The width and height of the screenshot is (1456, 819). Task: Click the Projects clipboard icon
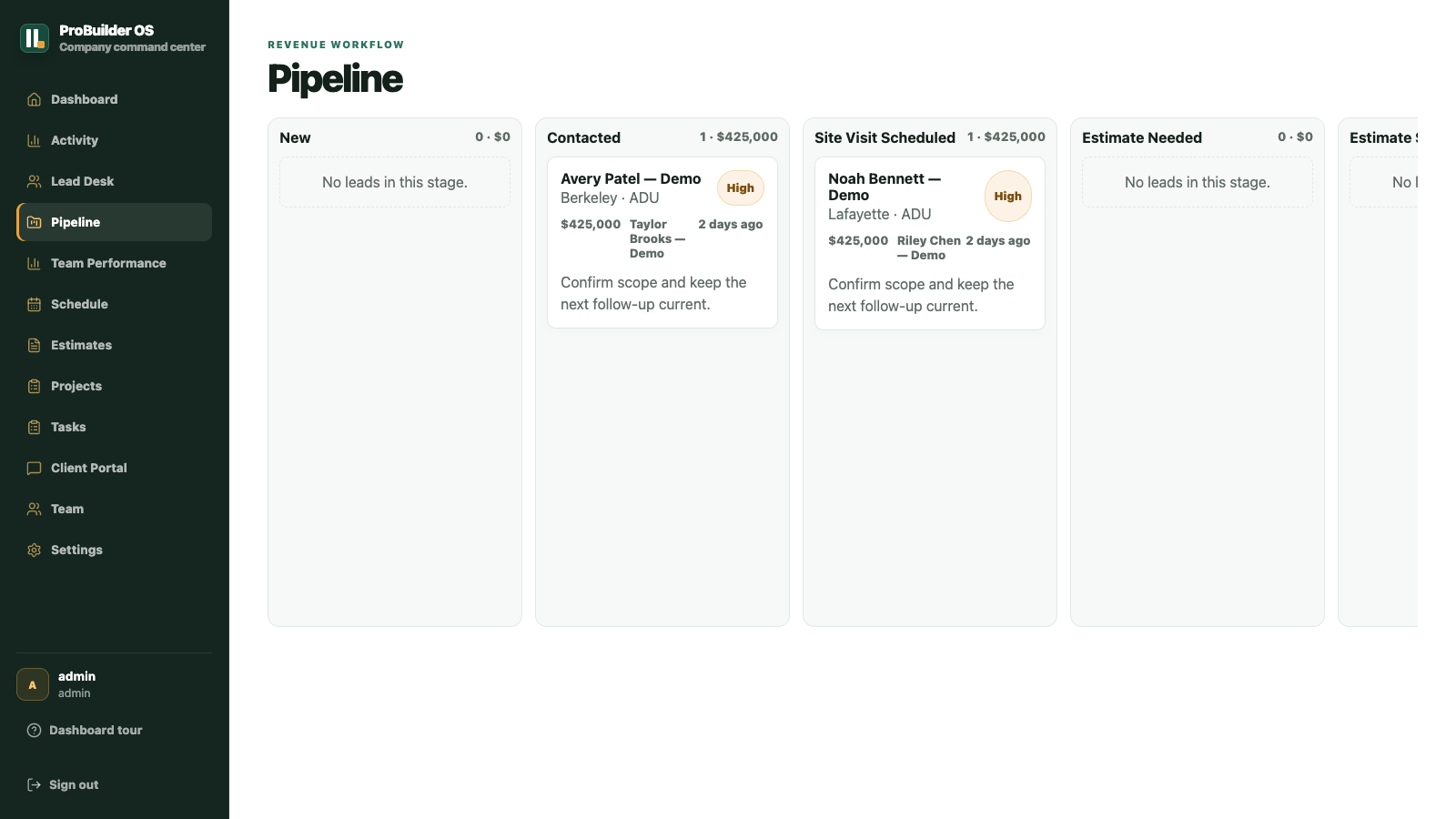(x=35, y=386)
